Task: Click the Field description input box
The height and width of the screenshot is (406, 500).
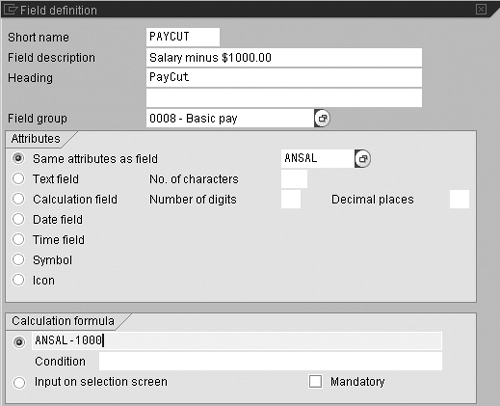Action: (x=284, y=57)
